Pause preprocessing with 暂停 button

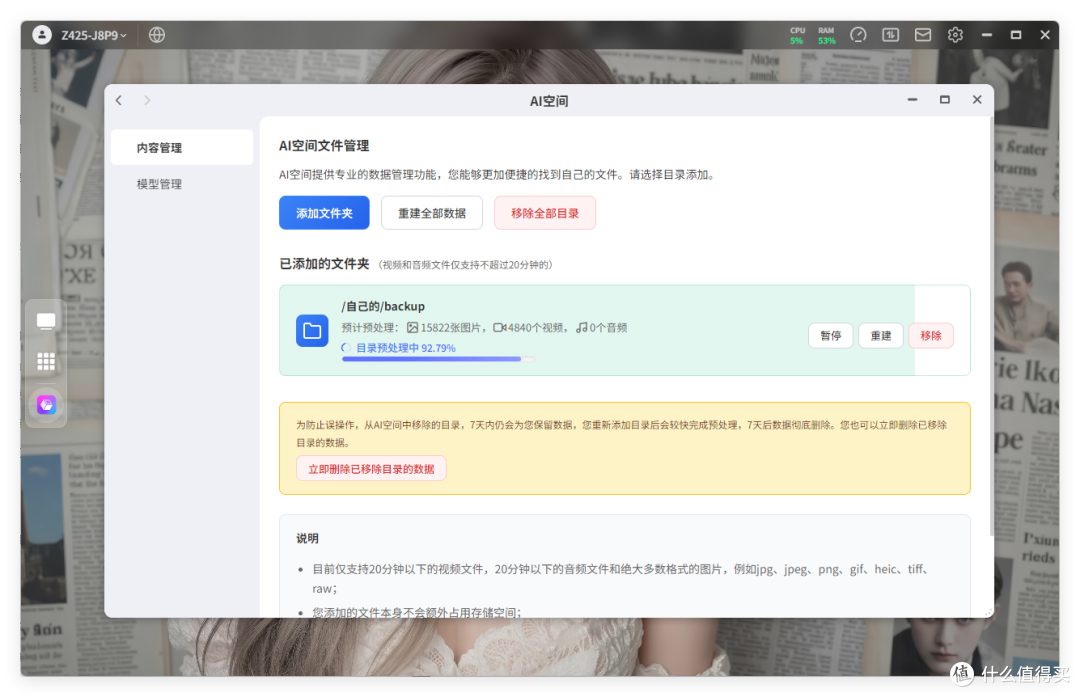point(831,335)
